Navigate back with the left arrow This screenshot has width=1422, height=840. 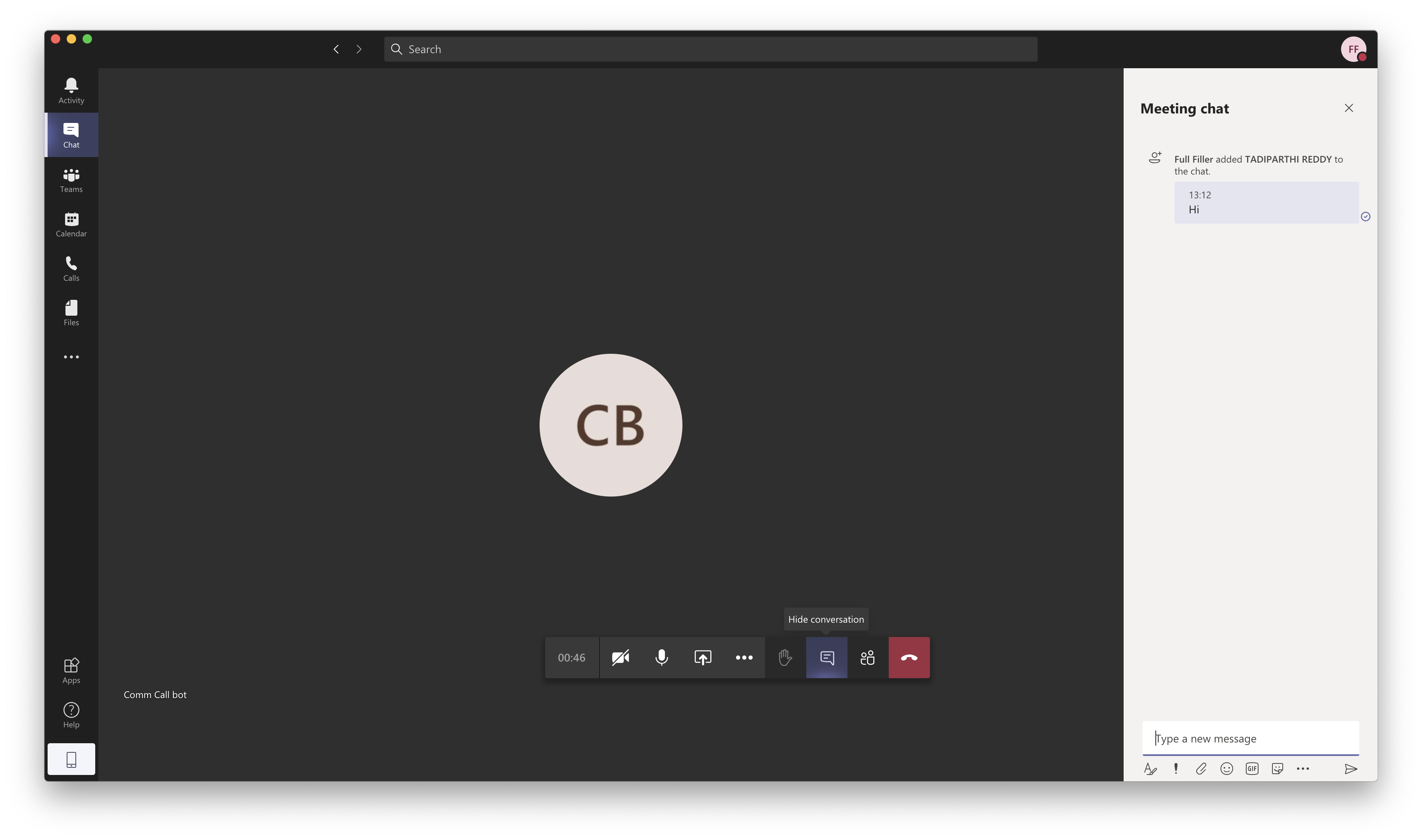click(x=336, y=49)
